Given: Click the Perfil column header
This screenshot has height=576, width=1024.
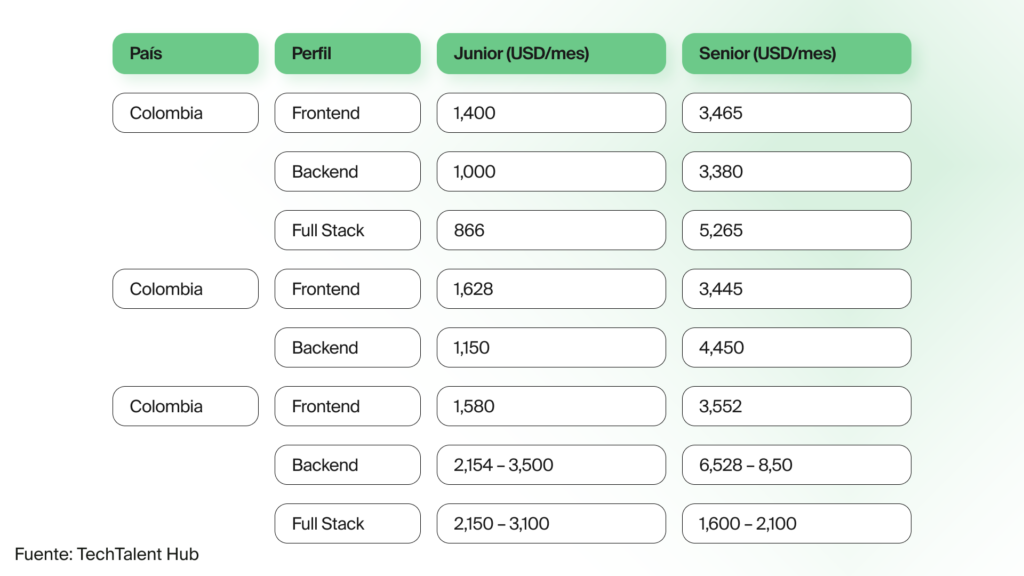Looking at the screenshot, I should pos(347,54).
